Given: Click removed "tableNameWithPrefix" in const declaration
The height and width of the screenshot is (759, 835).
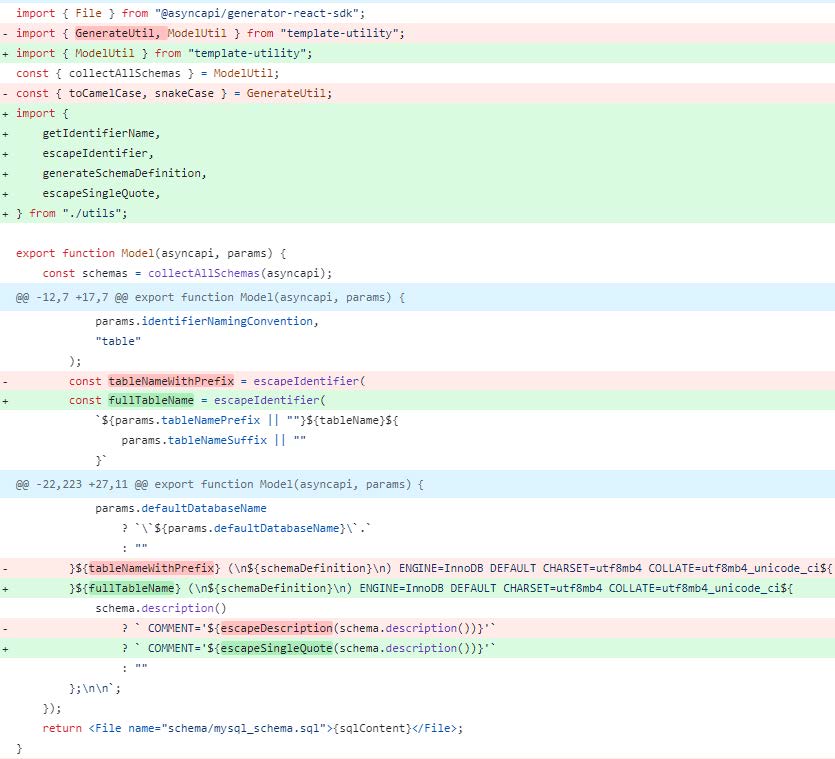Looking at the screenshot, I should 171,381.
